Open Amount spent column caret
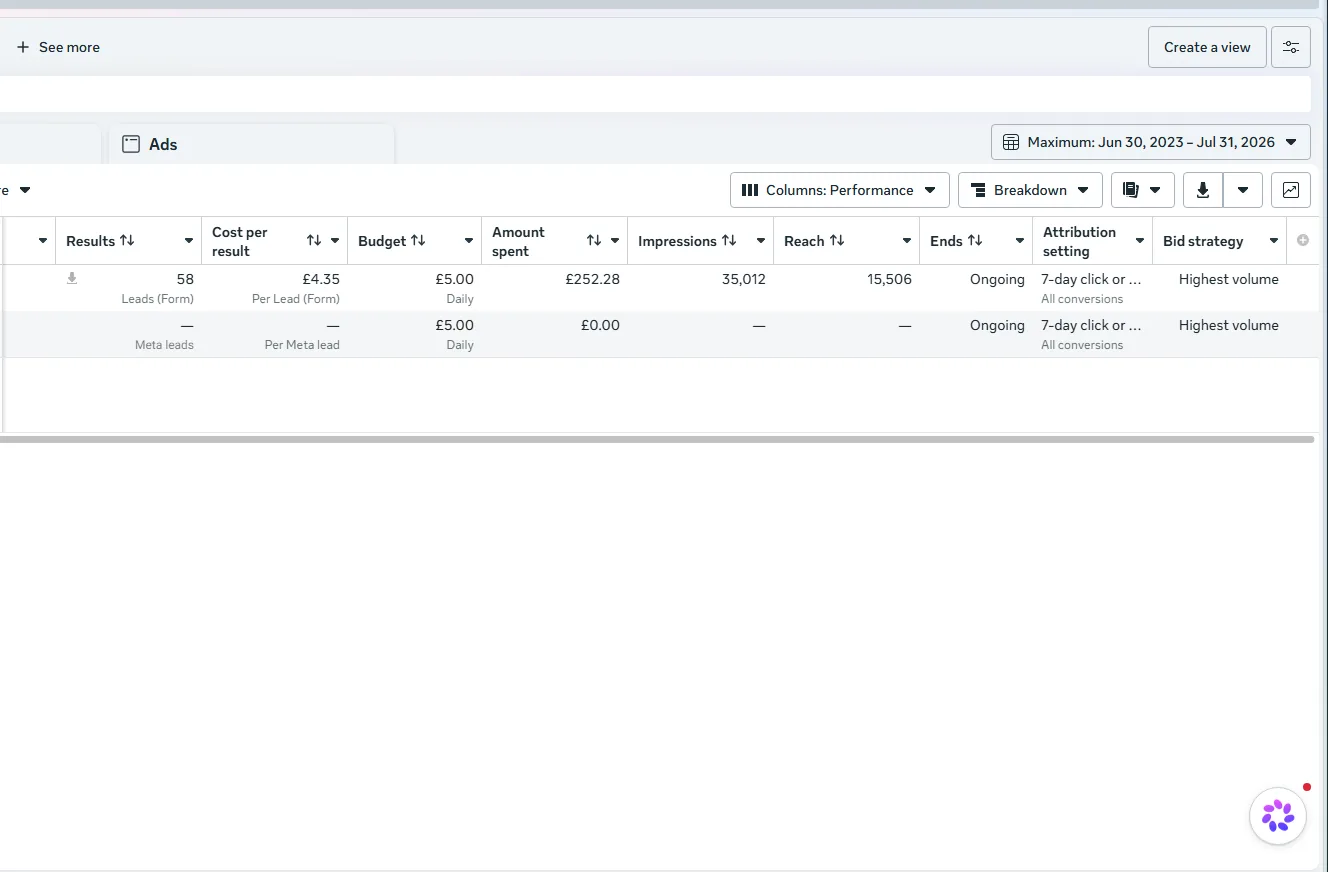This screenshot has height=872, width=1328. pyautogui.click(x=615, y=241)
